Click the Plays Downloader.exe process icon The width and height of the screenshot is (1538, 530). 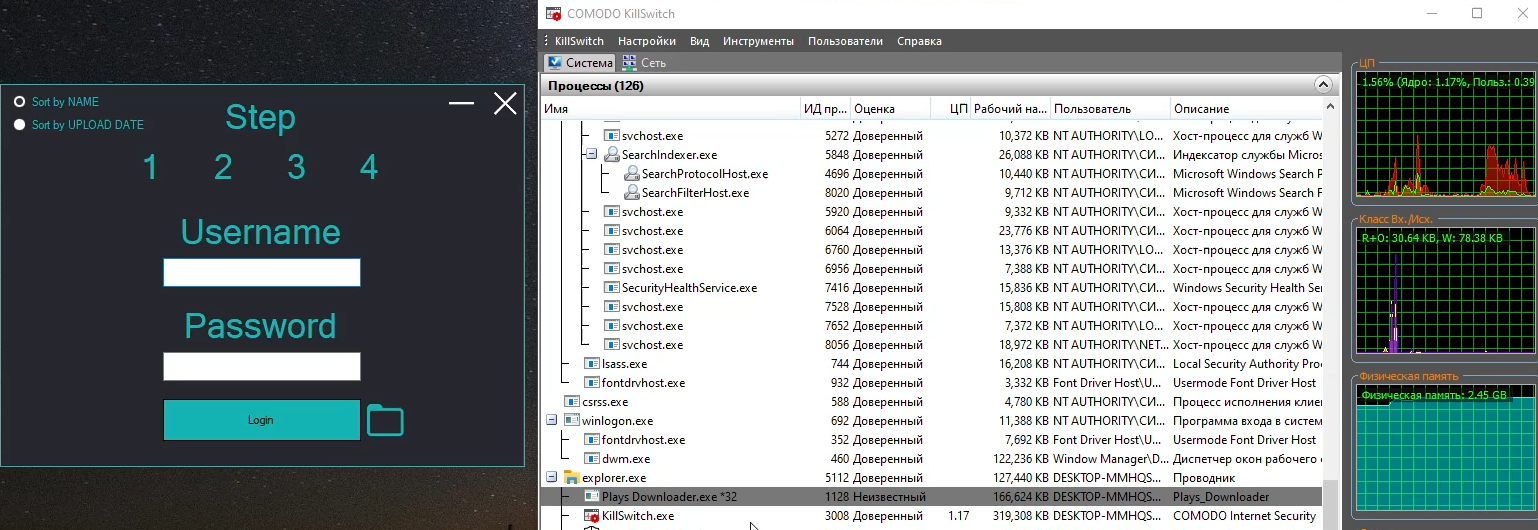[x=592, y=497]
